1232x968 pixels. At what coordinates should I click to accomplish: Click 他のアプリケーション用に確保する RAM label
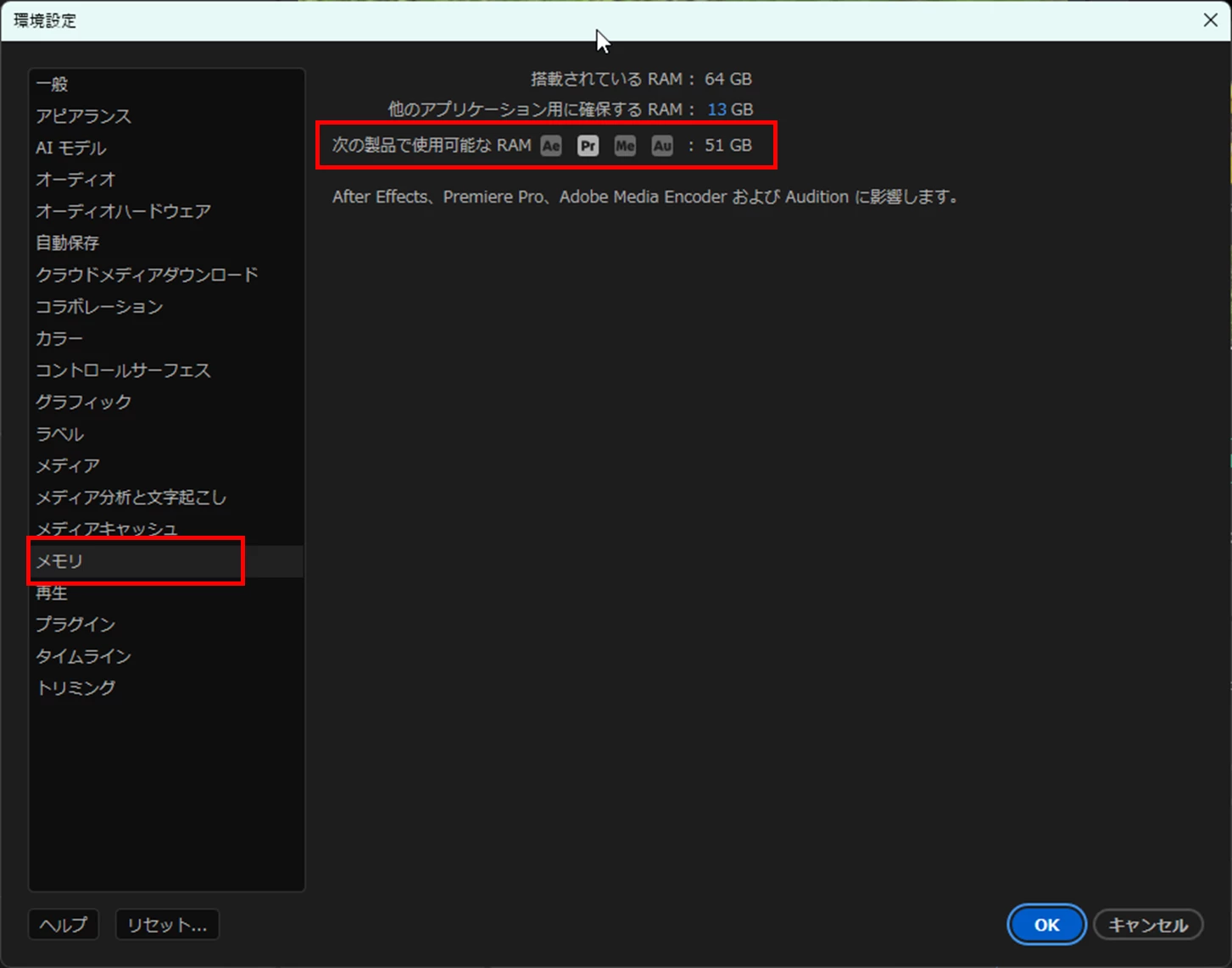click(x=542, y=109)
